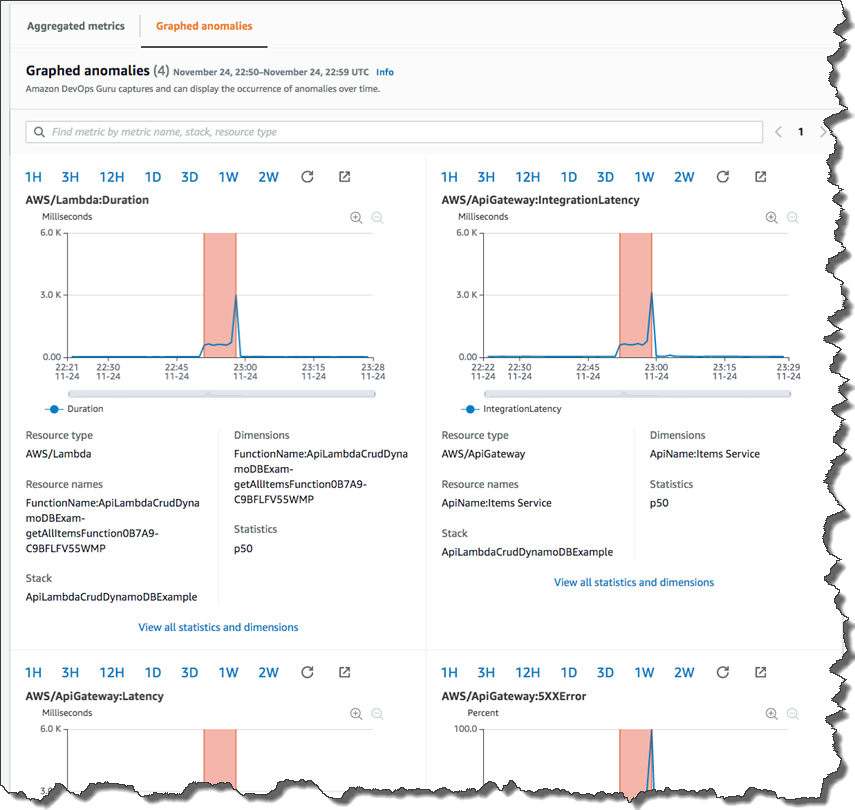Image resolution: width=855 pixels, height=810 pixels.
Task: Click the anomaly spike in the Lambda Duration chart
Action: tap(236, 326)
